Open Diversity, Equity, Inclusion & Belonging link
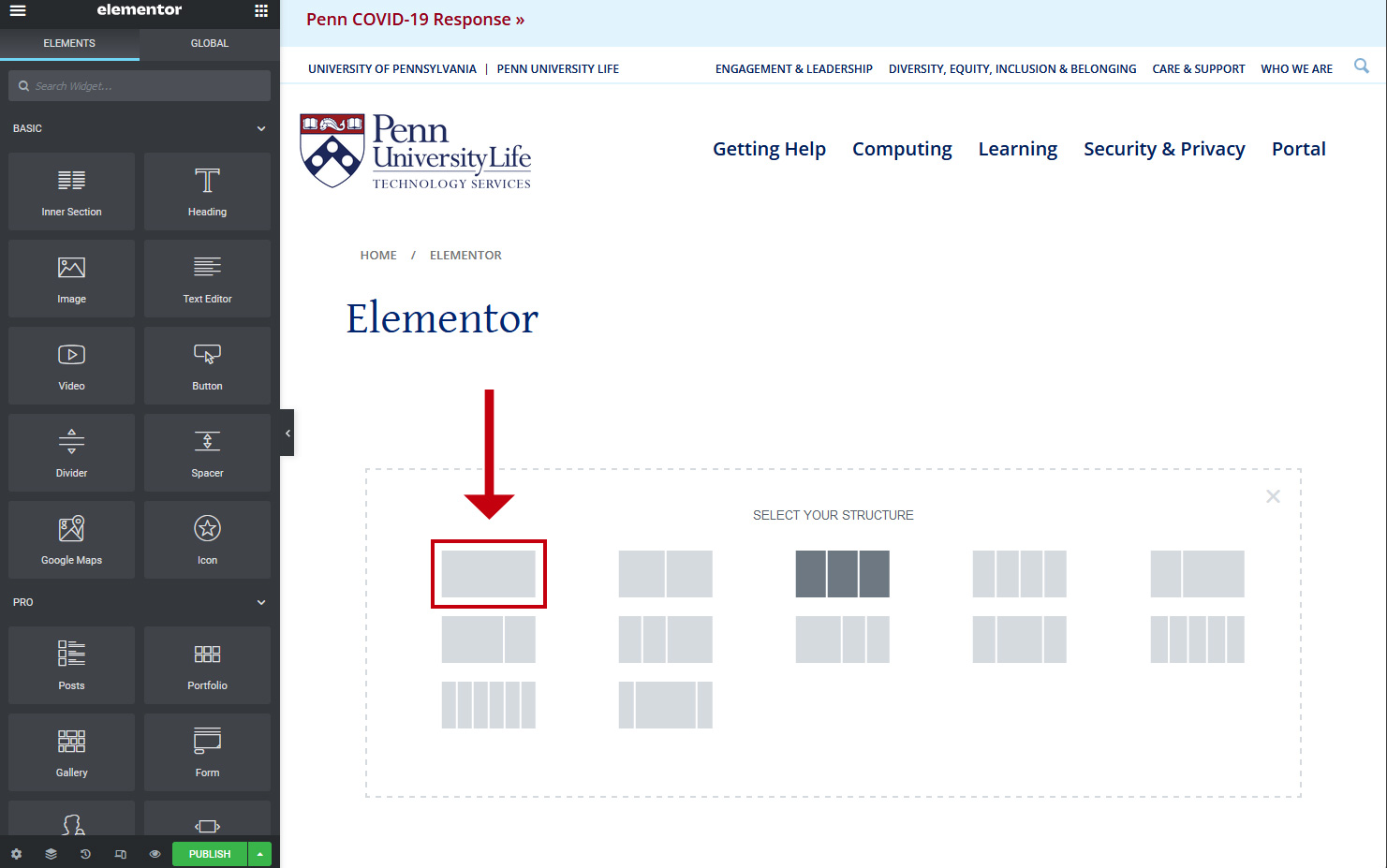 1012,69
